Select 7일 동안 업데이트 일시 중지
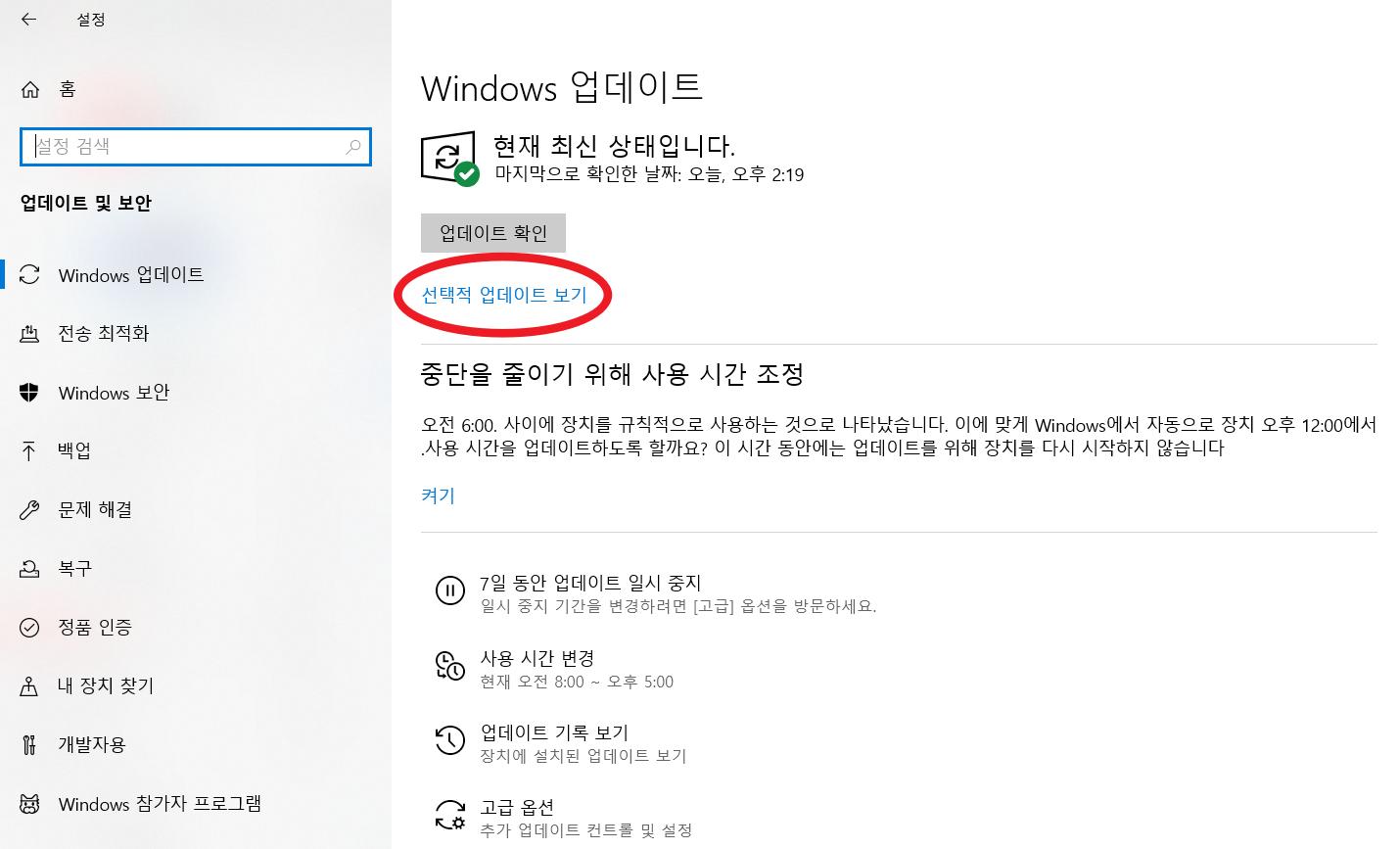This screenshot has height=849, width=1400. click(x=590, y=584)
